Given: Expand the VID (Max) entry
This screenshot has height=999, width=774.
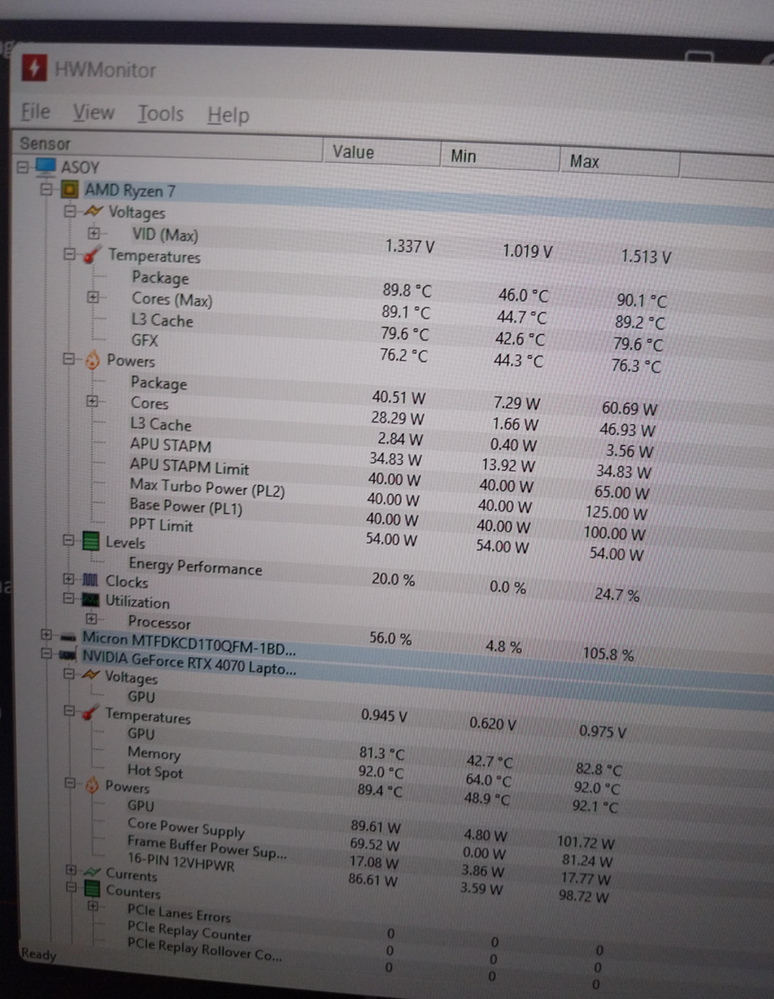Looking at the screenshot, I should [x=94, y=233].
